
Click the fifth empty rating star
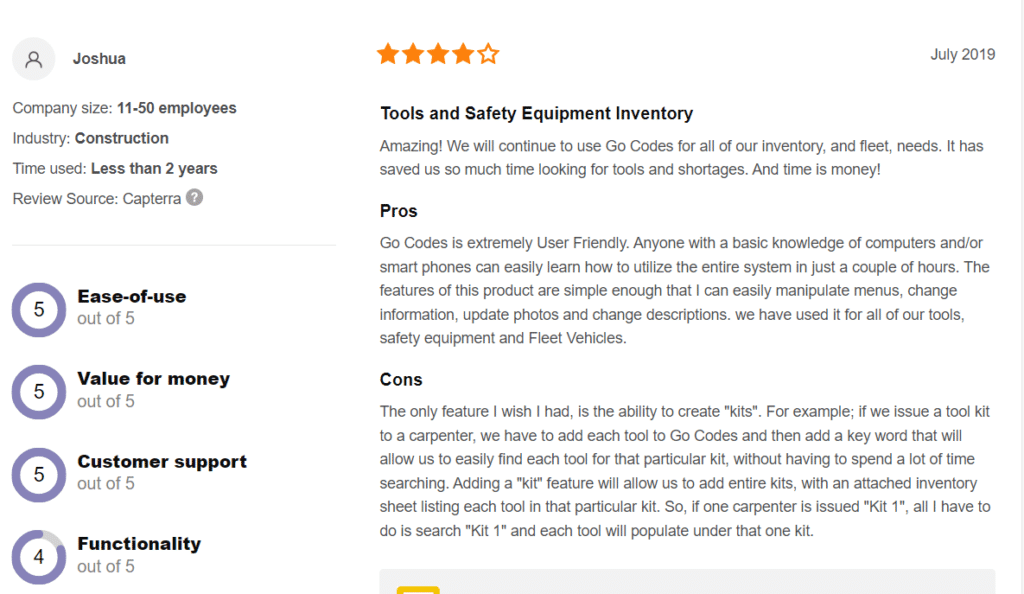pyautogui.click(x=488, y=54)
